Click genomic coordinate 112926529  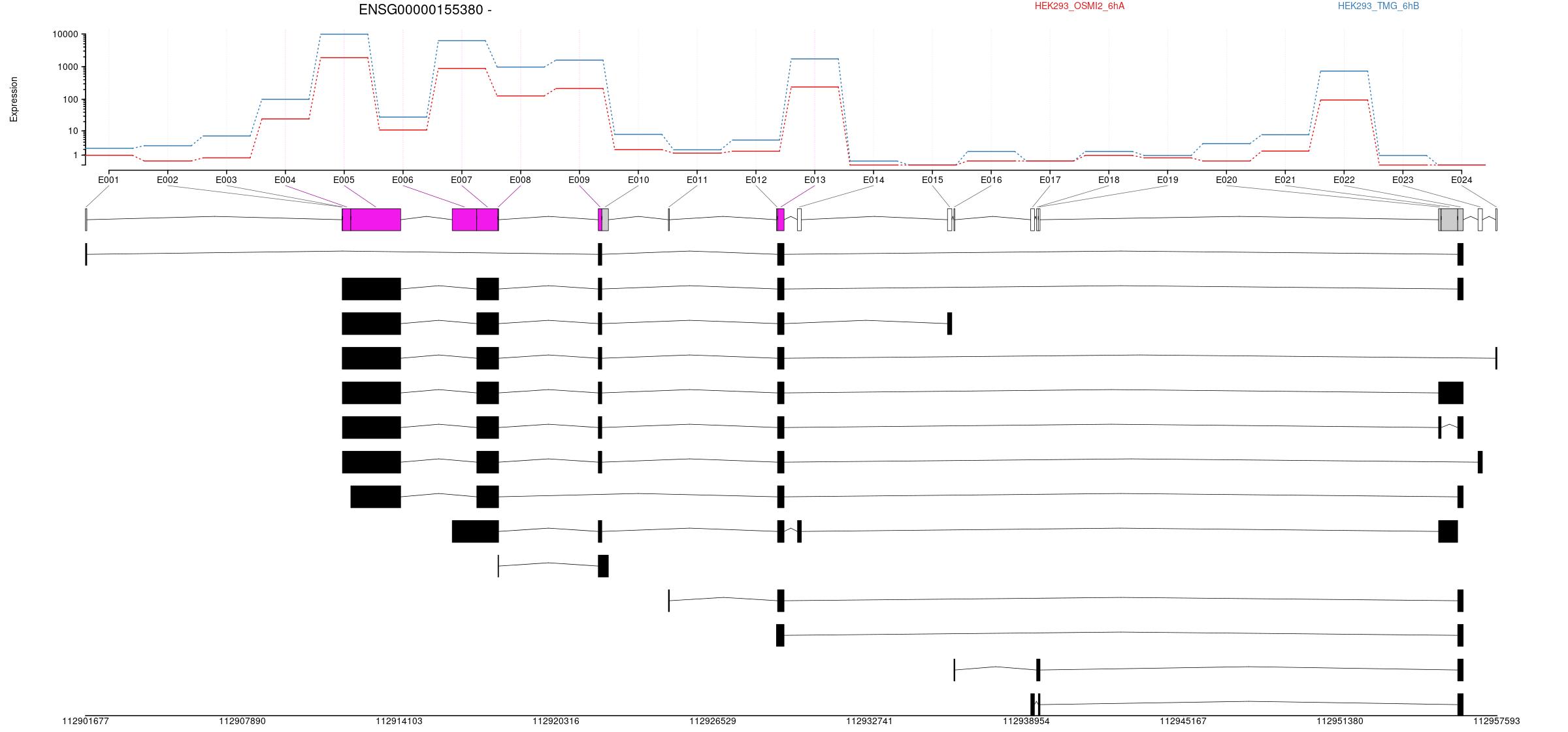point(713,721)
